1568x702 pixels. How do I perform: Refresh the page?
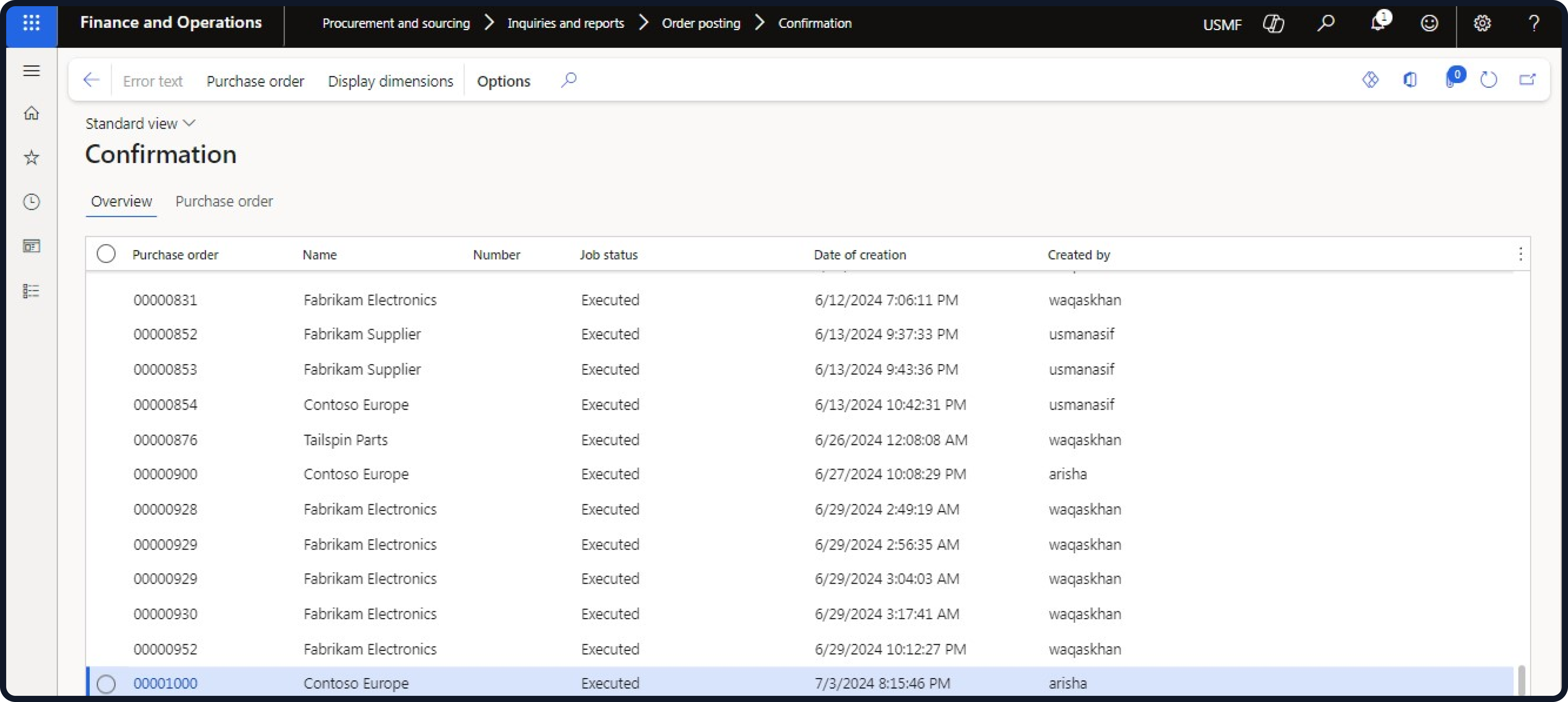[1488, 80]
